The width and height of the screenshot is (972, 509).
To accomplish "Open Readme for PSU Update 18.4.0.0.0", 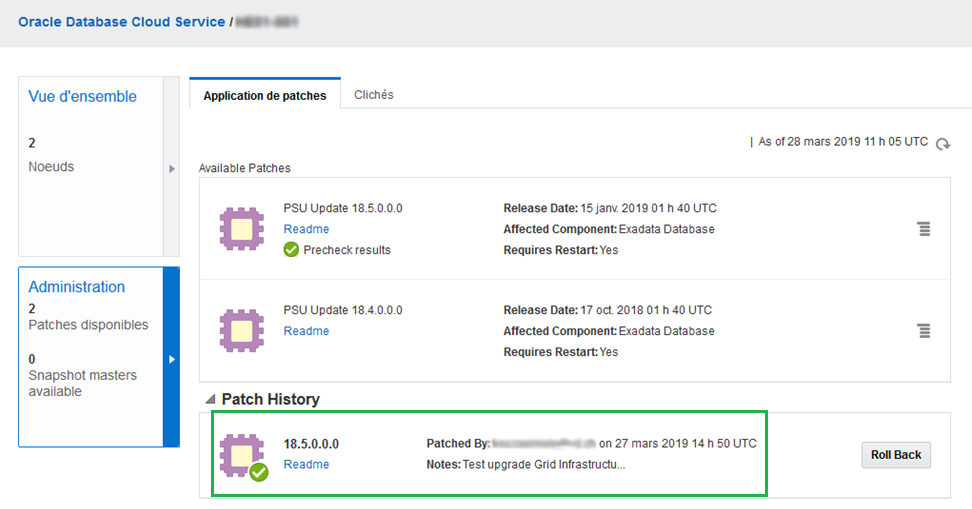I will pos(306,331).
